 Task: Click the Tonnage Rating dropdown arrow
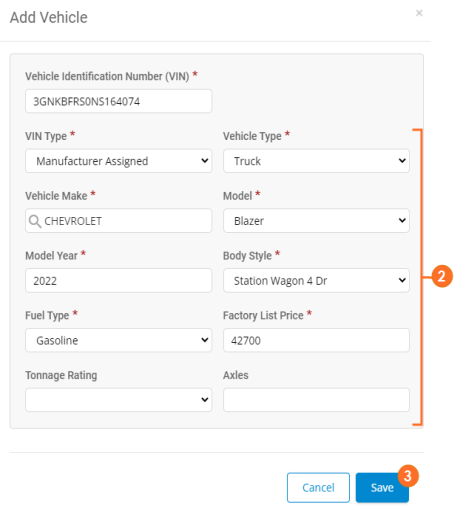point(205,400)
